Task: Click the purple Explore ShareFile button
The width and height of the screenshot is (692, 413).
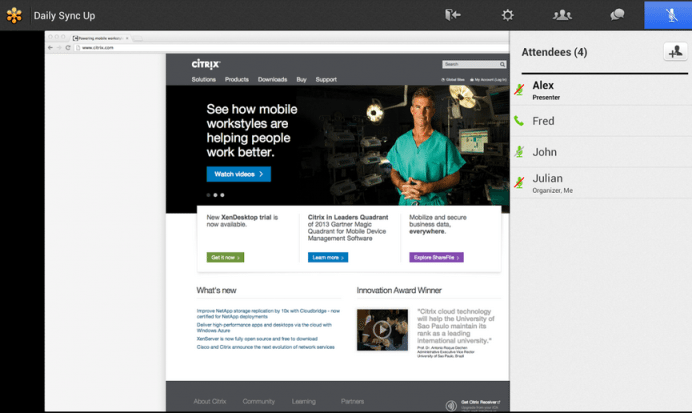Action: (436, 257)
